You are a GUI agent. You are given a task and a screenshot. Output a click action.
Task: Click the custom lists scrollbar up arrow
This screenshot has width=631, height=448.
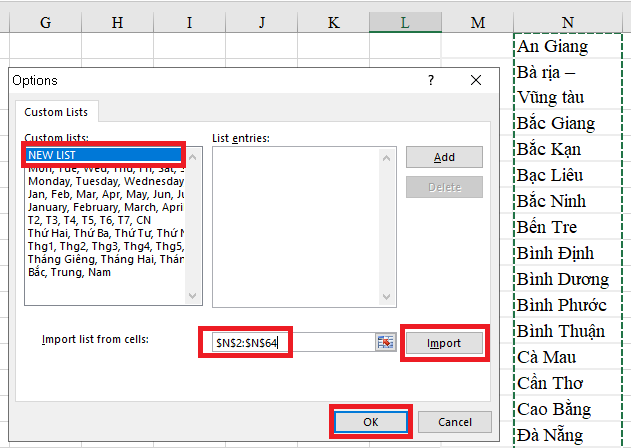(193, 157)
